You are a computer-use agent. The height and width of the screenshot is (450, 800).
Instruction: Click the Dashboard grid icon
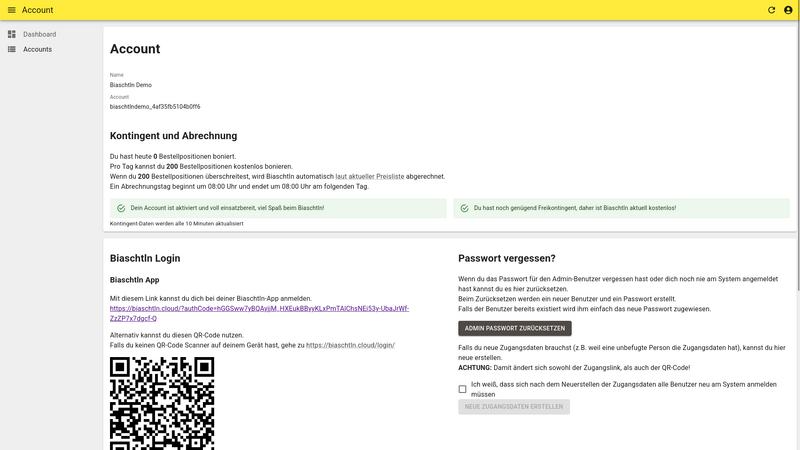12,34
